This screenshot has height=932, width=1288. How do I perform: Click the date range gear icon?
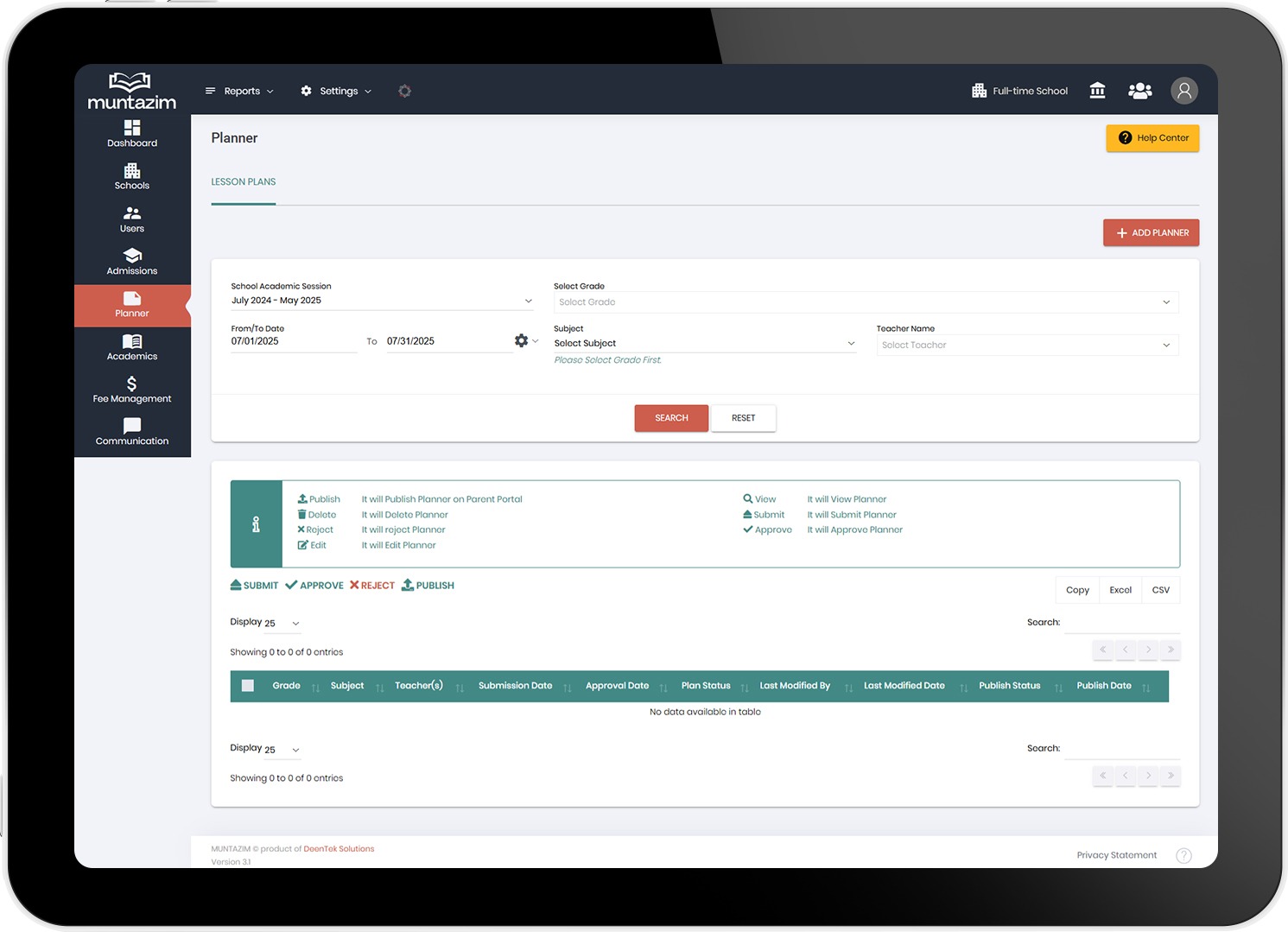[521, 341]
